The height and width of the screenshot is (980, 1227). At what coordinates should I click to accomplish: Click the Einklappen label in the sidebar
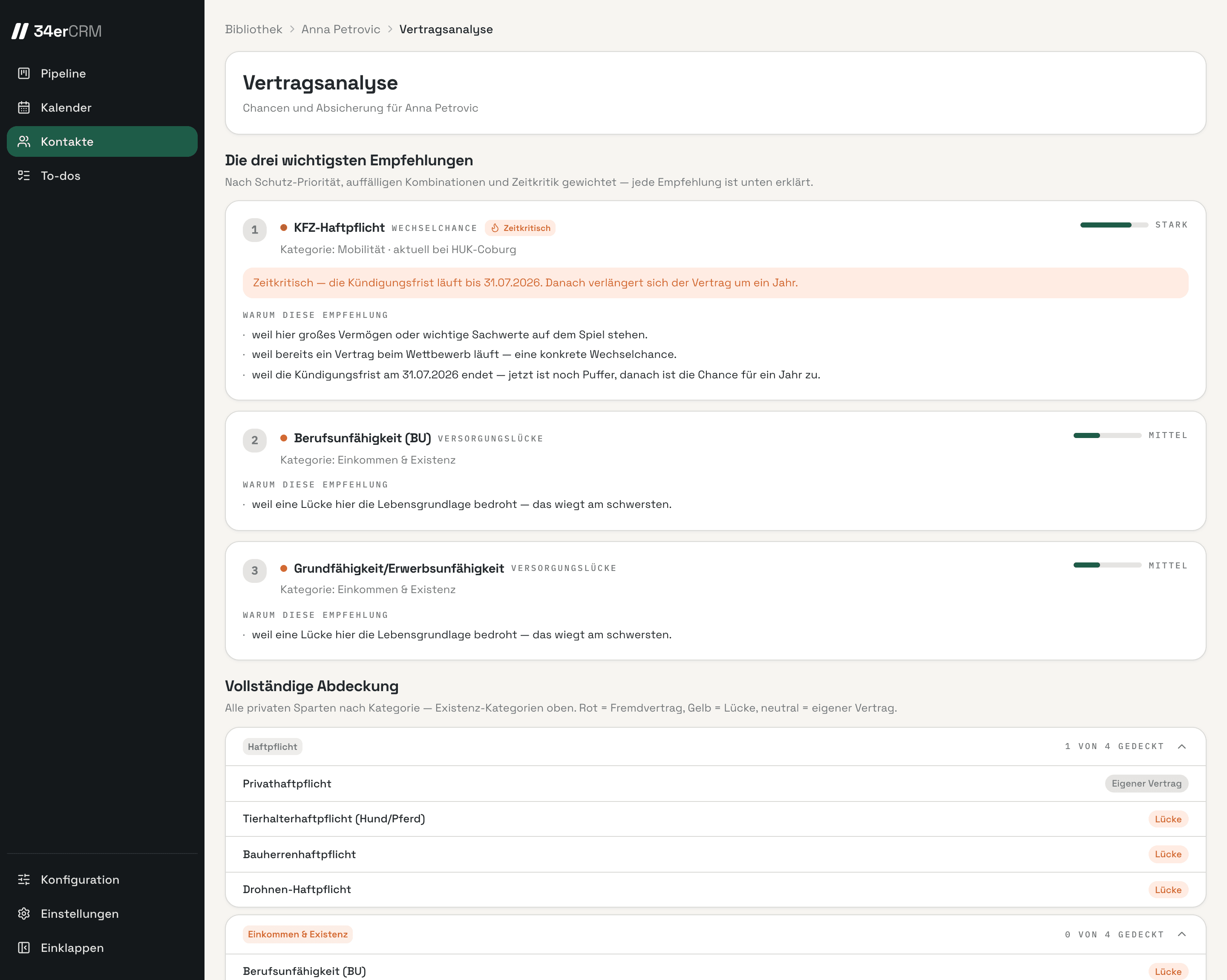coord(72,948)
